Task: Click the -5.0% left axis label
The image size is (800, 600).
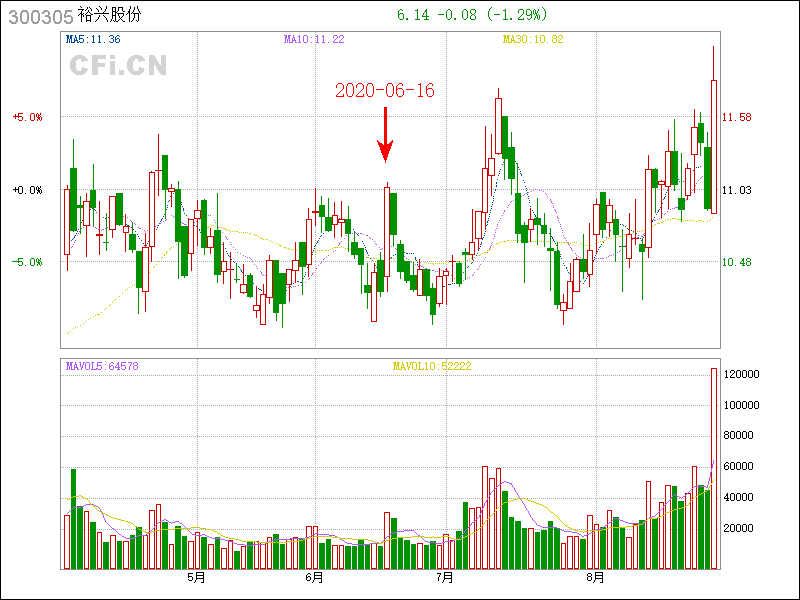Action: click(27, 262)
